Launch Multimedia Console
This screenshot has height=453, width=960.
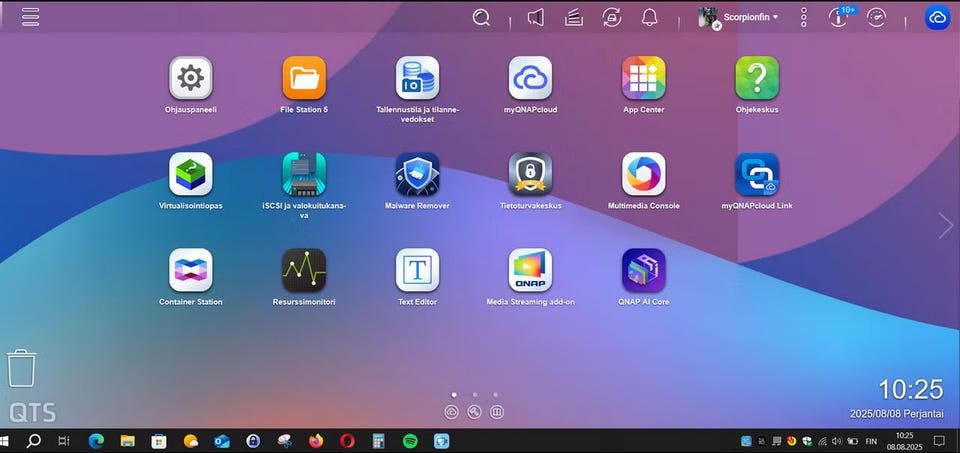(643, 174)
